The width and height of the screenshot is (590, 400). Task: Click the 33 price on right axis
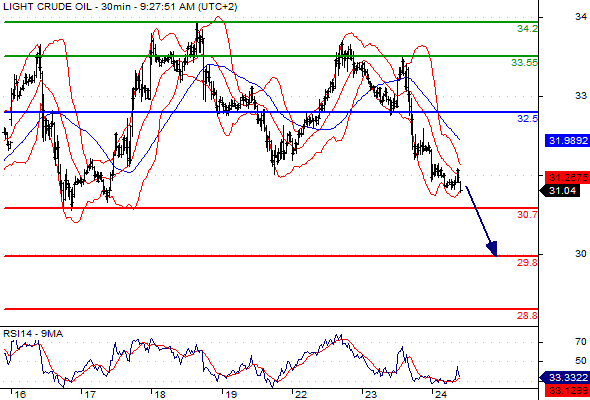(x=581, y=95)
